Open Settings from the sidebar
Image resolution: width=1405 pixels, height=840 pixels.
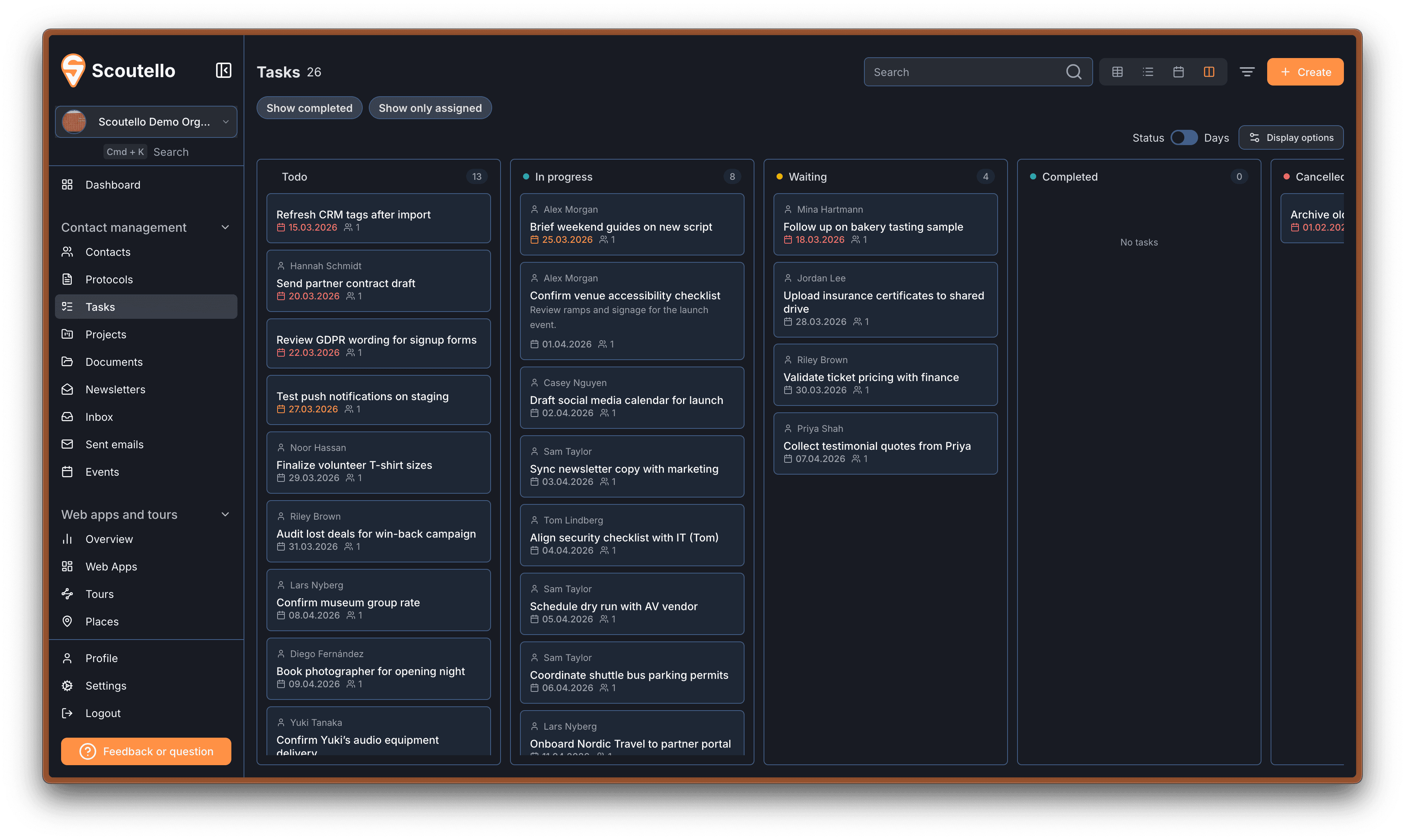click(x=146, y=685)
